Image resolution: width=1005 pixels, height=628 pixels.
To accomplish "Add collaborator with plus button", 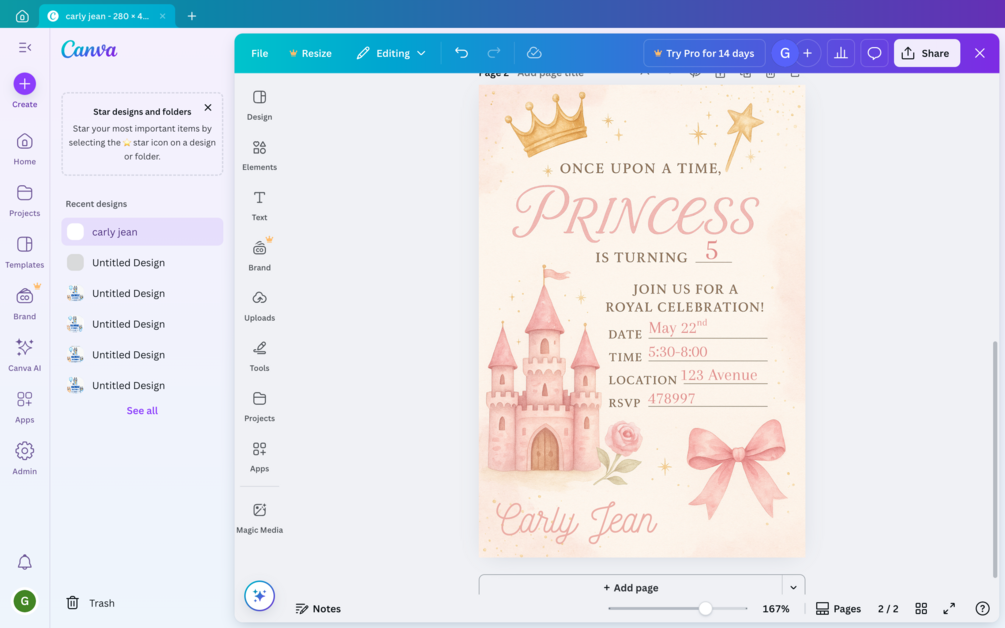I will point(808,53).
